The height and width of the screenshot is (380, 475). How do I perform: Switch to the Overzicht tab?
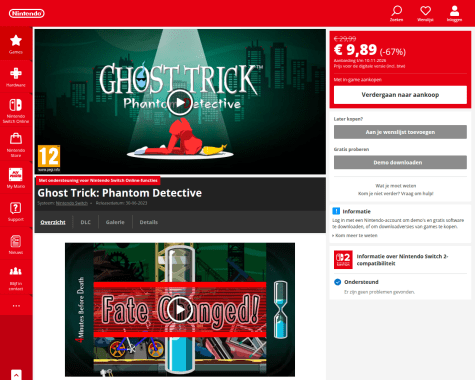[x=53, y=222]
